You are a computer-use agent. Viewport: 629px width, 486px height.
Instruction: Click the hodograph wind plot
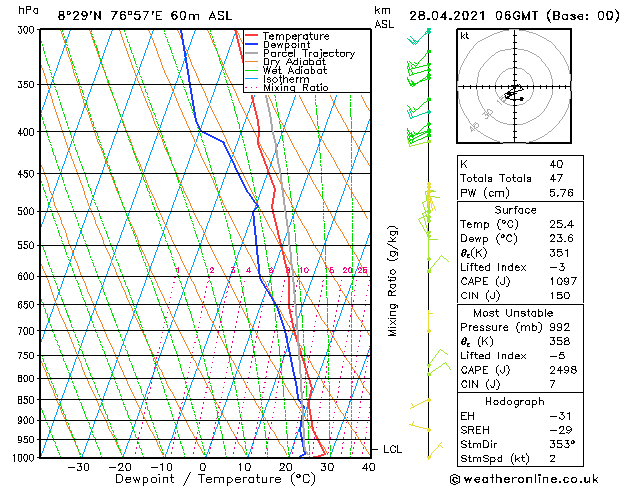[x=514, y=86]
